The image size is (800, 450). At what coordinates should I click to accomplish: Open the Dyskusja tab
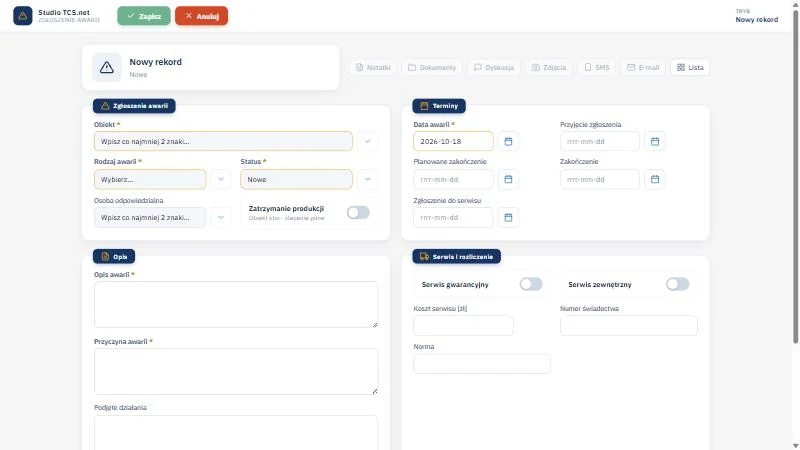[494, 67]
